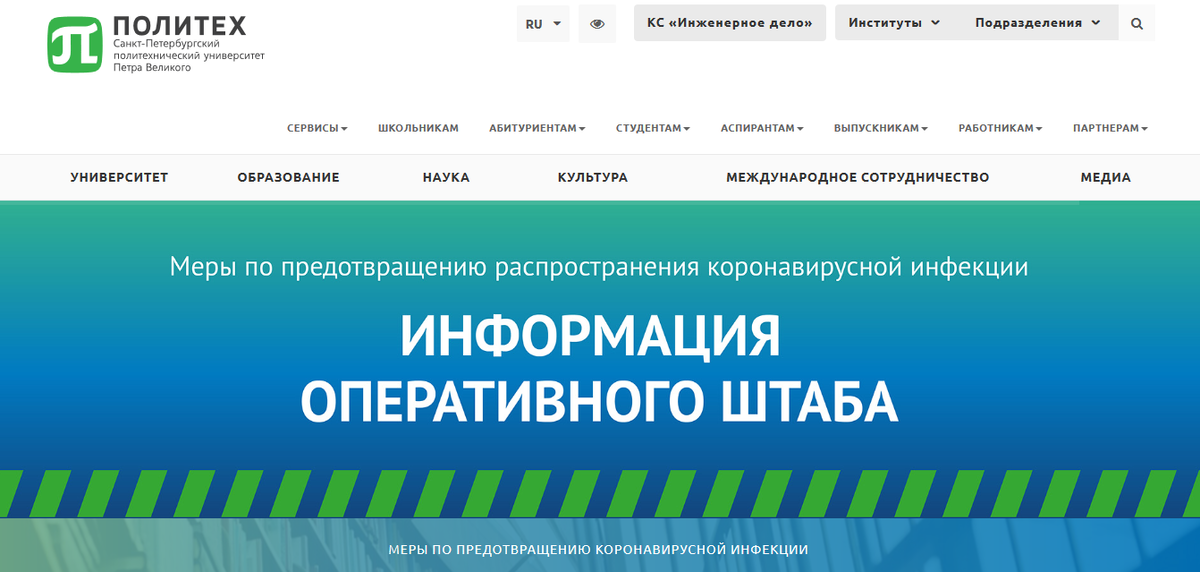Click banner subtitle about коронавирусной инфекции

[x=599, y=267]
